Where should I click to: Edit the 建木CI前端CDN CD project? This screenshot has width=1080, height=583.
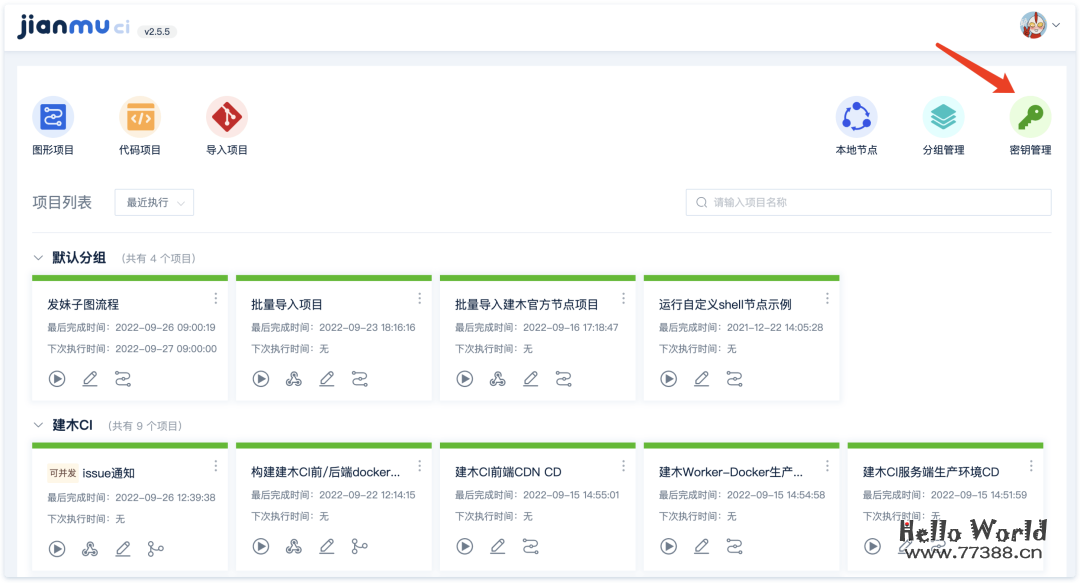(498, 546)
